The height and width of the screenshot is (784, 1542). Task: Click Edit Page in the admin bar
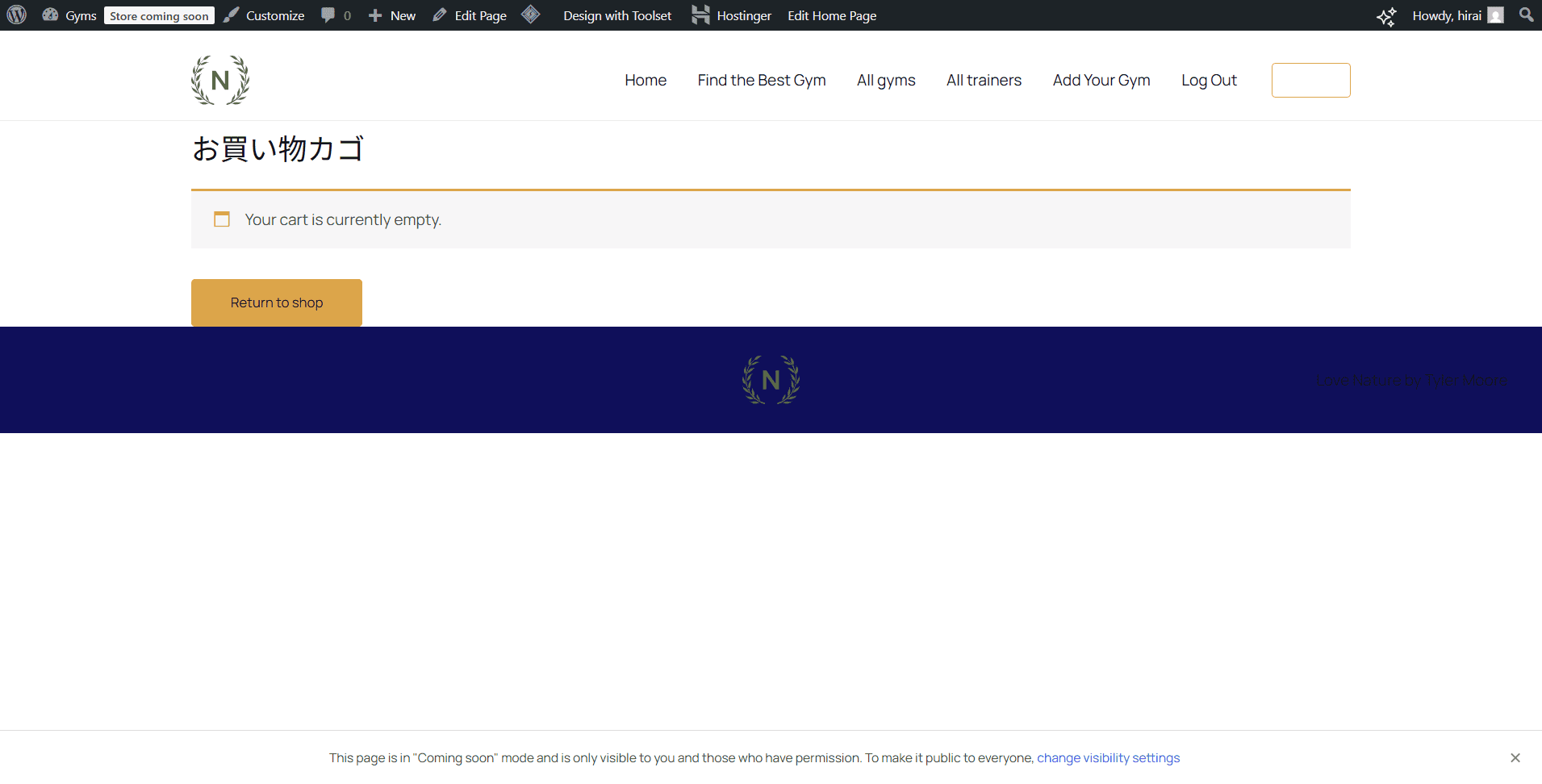(x=470, y=15)
